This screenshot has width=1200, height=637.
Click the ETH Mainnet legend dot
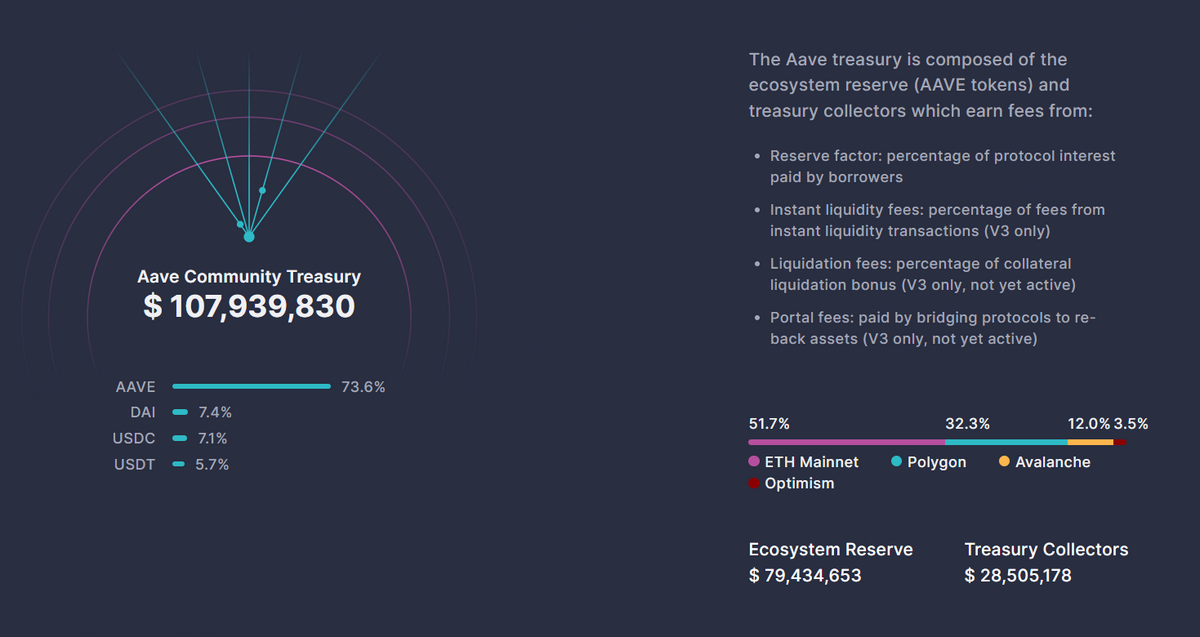coord(755,462)
